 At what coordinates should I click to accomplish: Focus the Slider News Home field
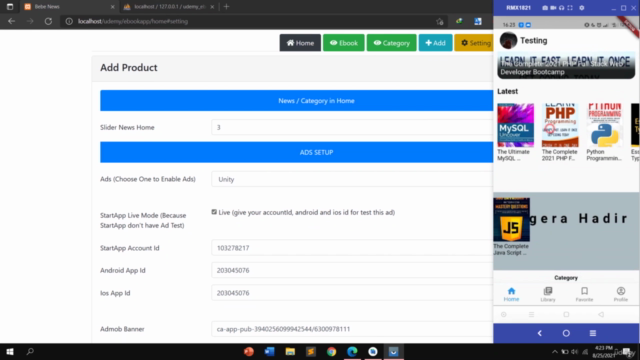[x=352, y=127]
